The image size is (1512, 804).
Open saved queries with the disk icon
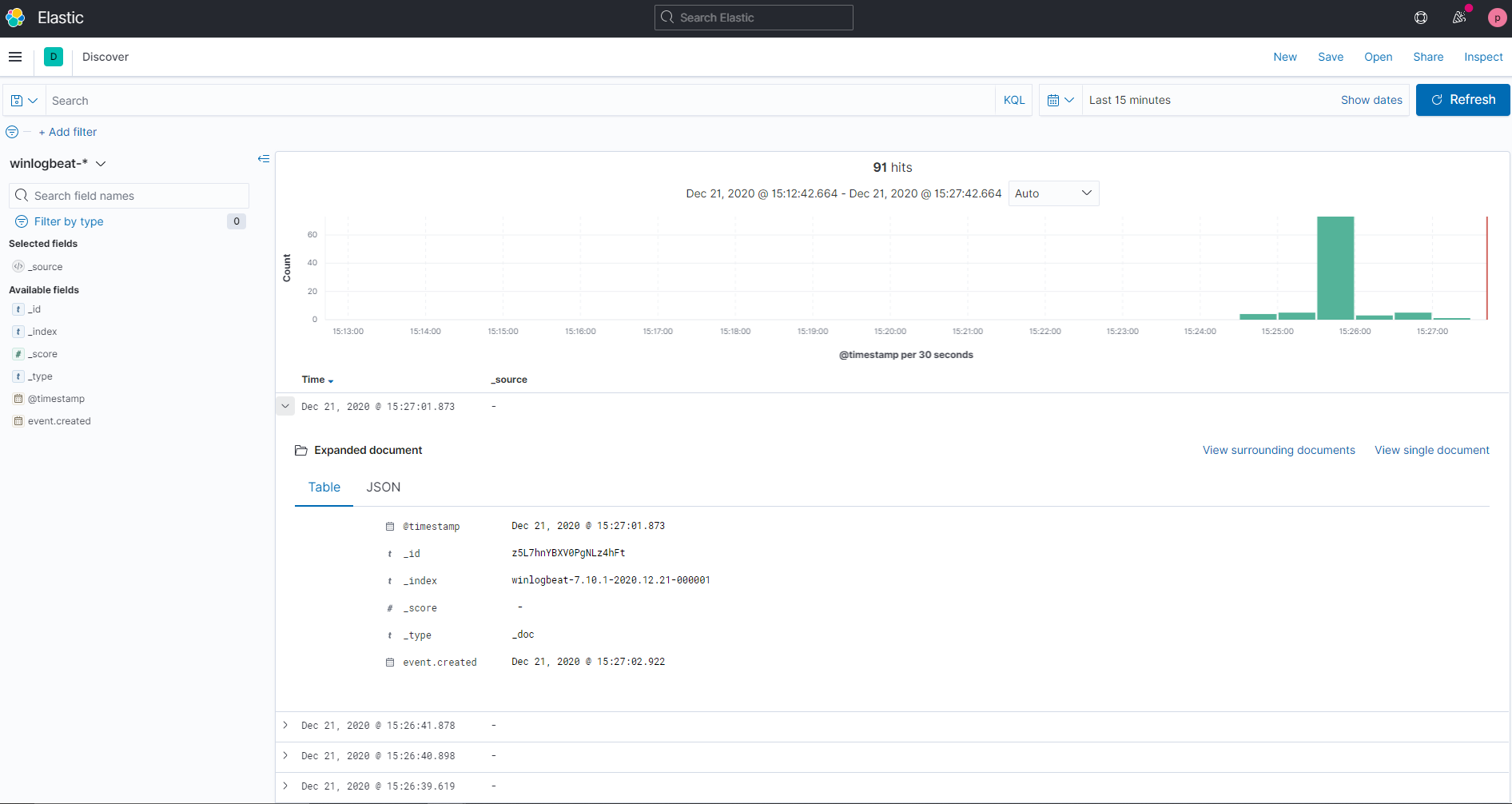(23, 100)
